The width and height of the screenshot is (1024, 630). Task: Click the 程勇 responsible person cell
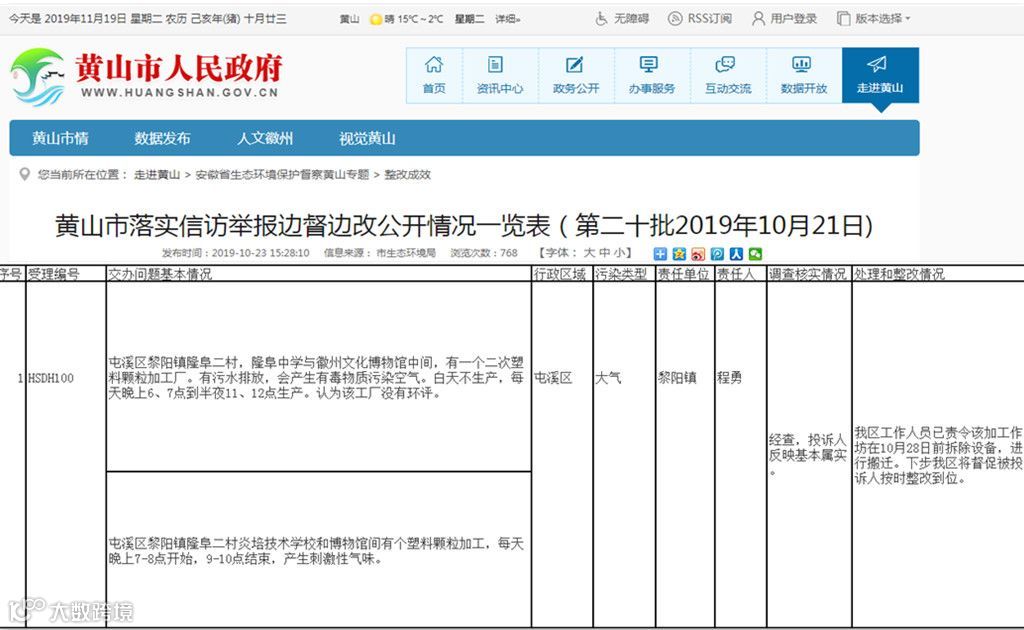[729, 378]
